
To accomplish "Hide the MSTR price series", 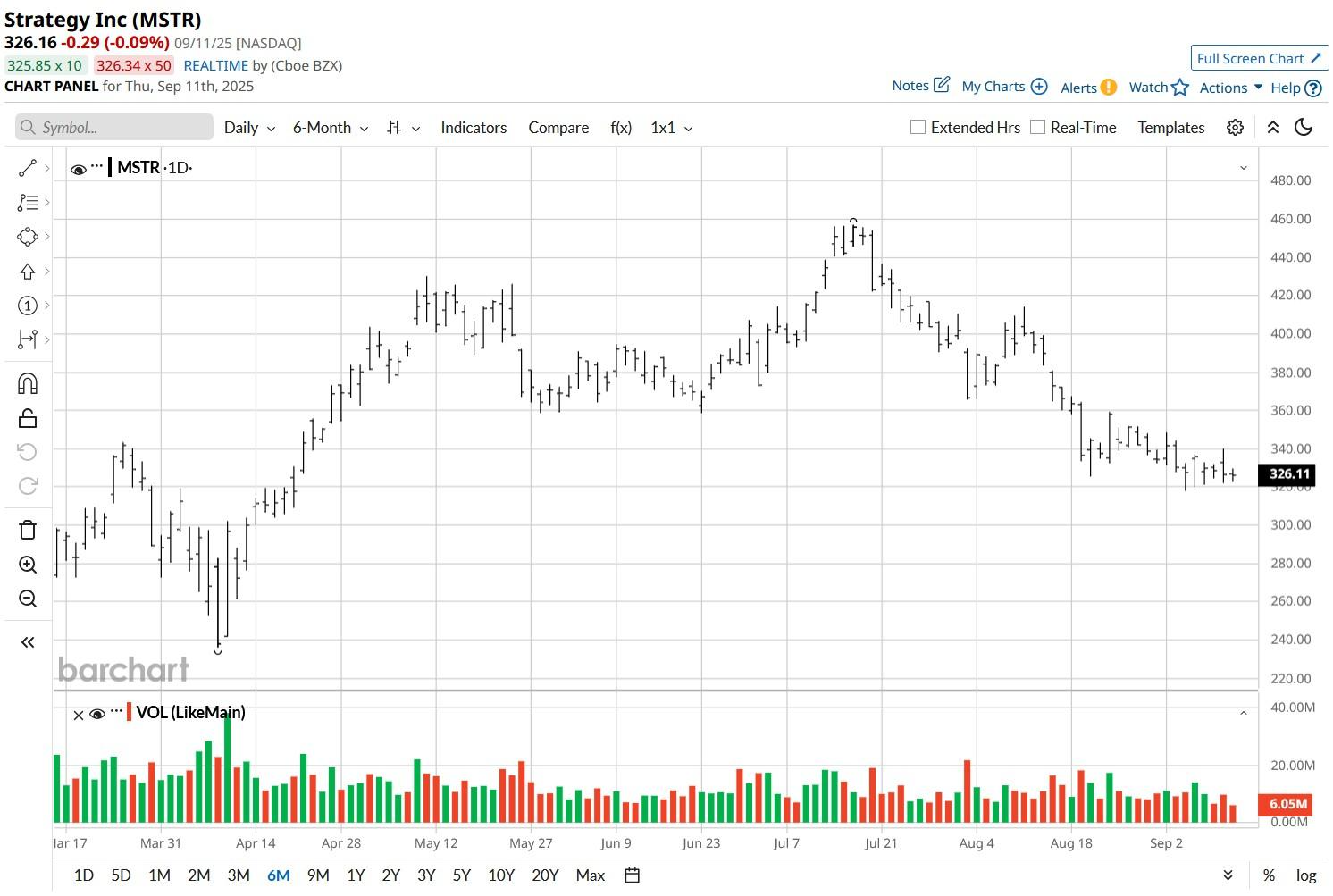I will tap(79, 169).
